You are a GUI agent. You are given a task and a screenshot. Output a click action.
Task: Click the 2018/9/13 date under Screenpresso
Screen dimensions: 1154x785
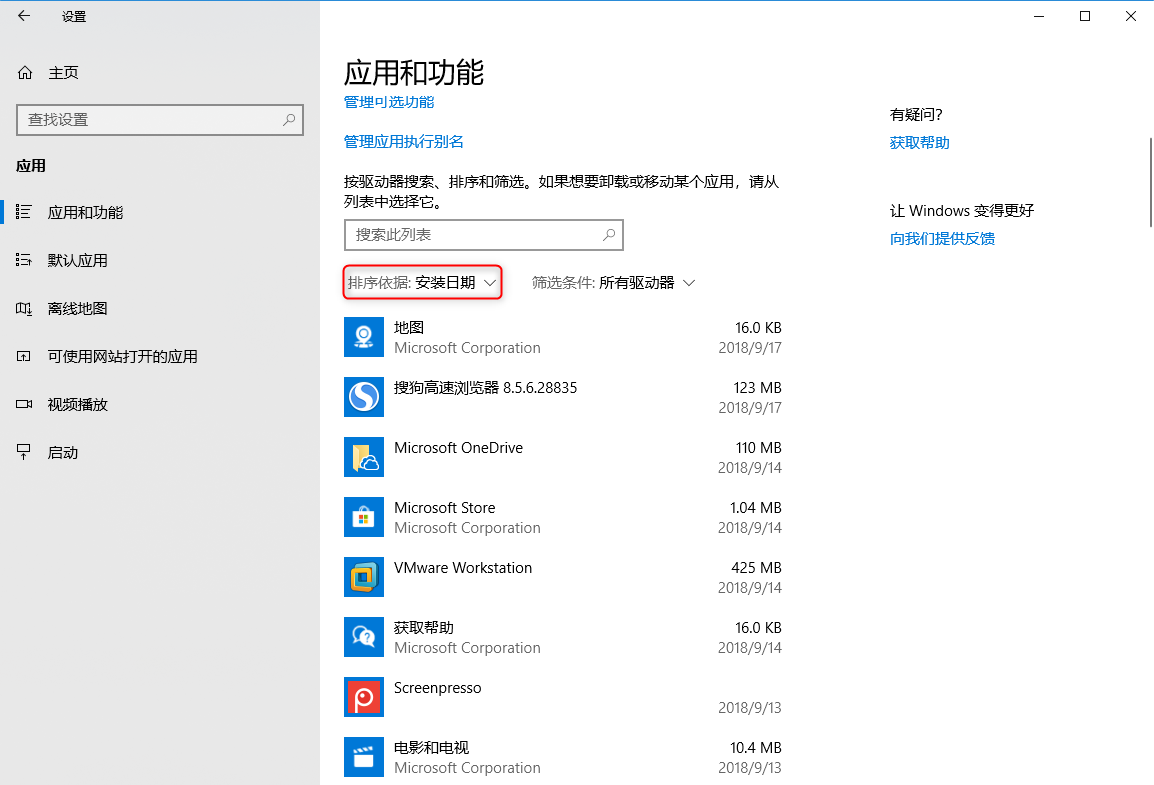[x=750, y=707]
